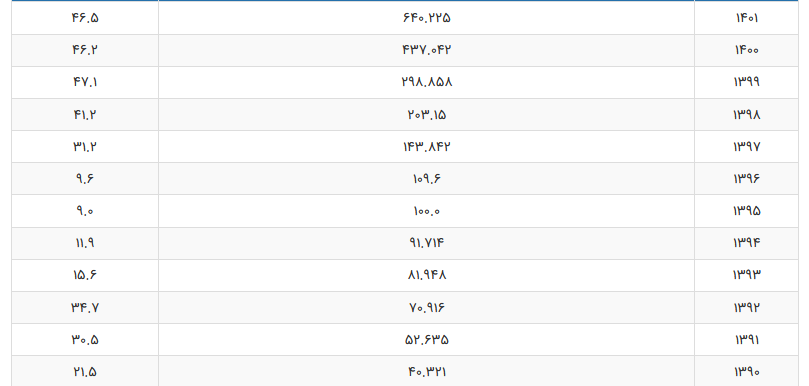
Task: Select the percentage cell ۳۱.۲
Action: click(x=85, y=147)
